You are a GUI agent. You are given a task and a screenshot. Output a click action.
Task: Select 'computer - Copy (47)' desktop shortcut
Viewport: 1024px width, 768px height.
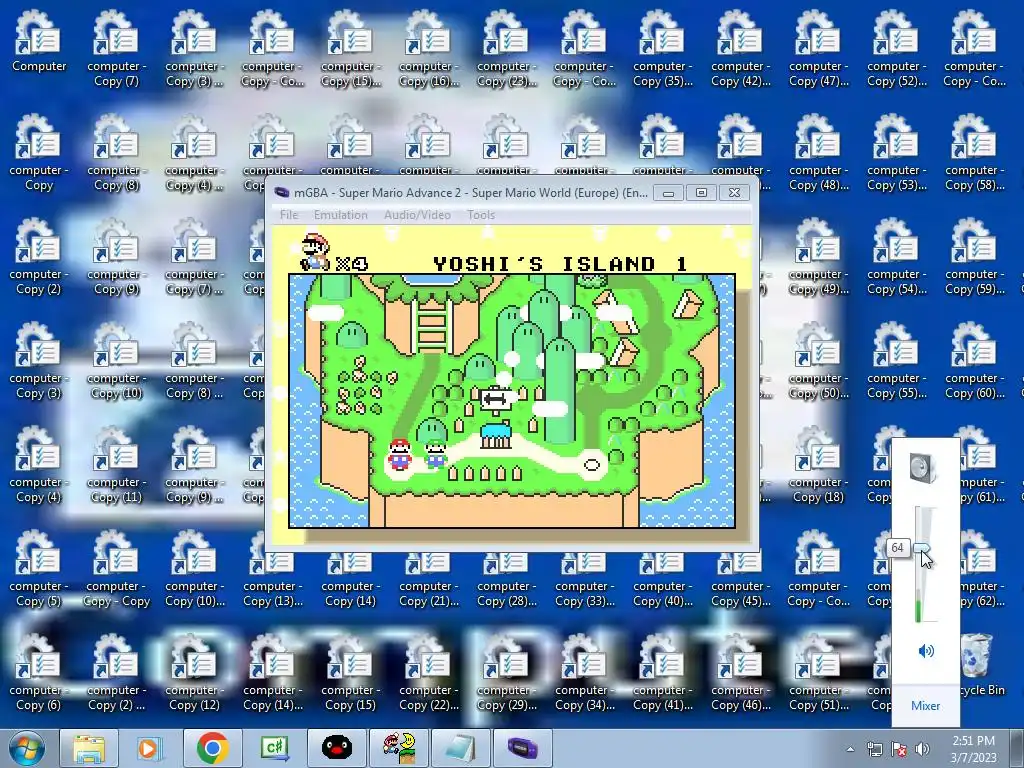pyautogui.click(x=818, y=48)
